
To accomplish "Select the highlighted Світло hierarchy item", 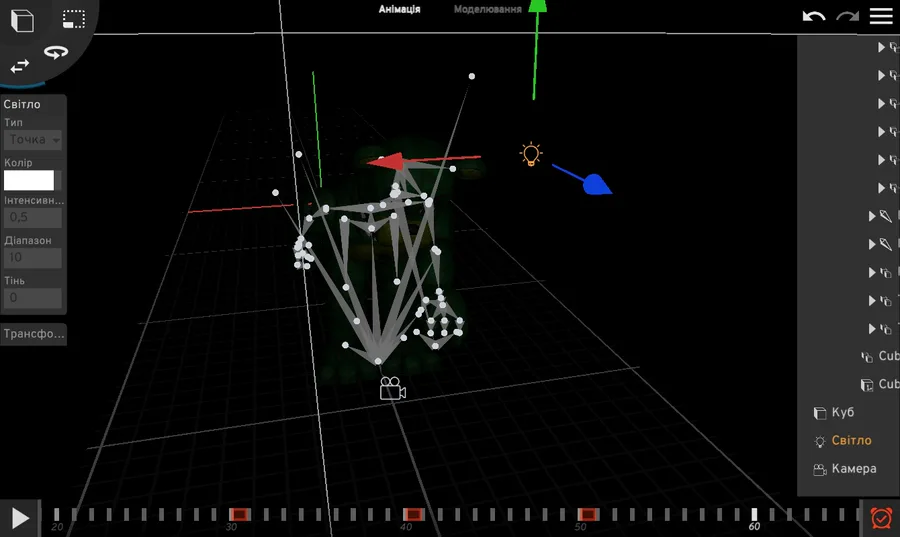I will [849, 440].
